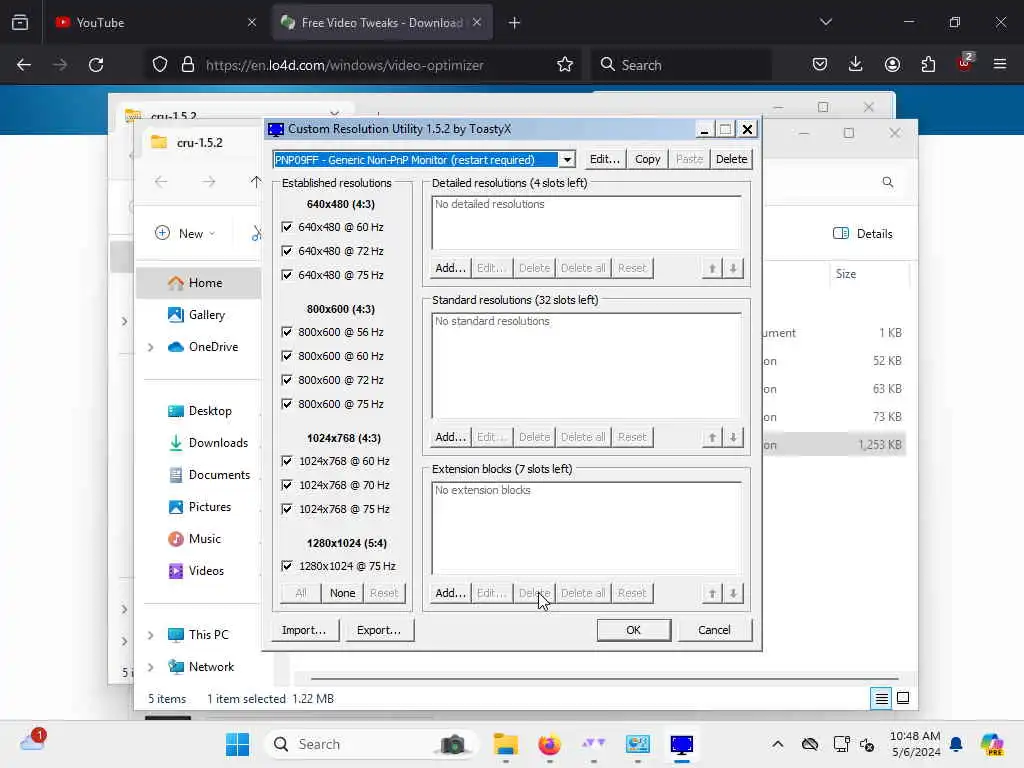Reload the page in Firefox
Viewport: 1024px width, 768px height.
[x=96, y=65]
